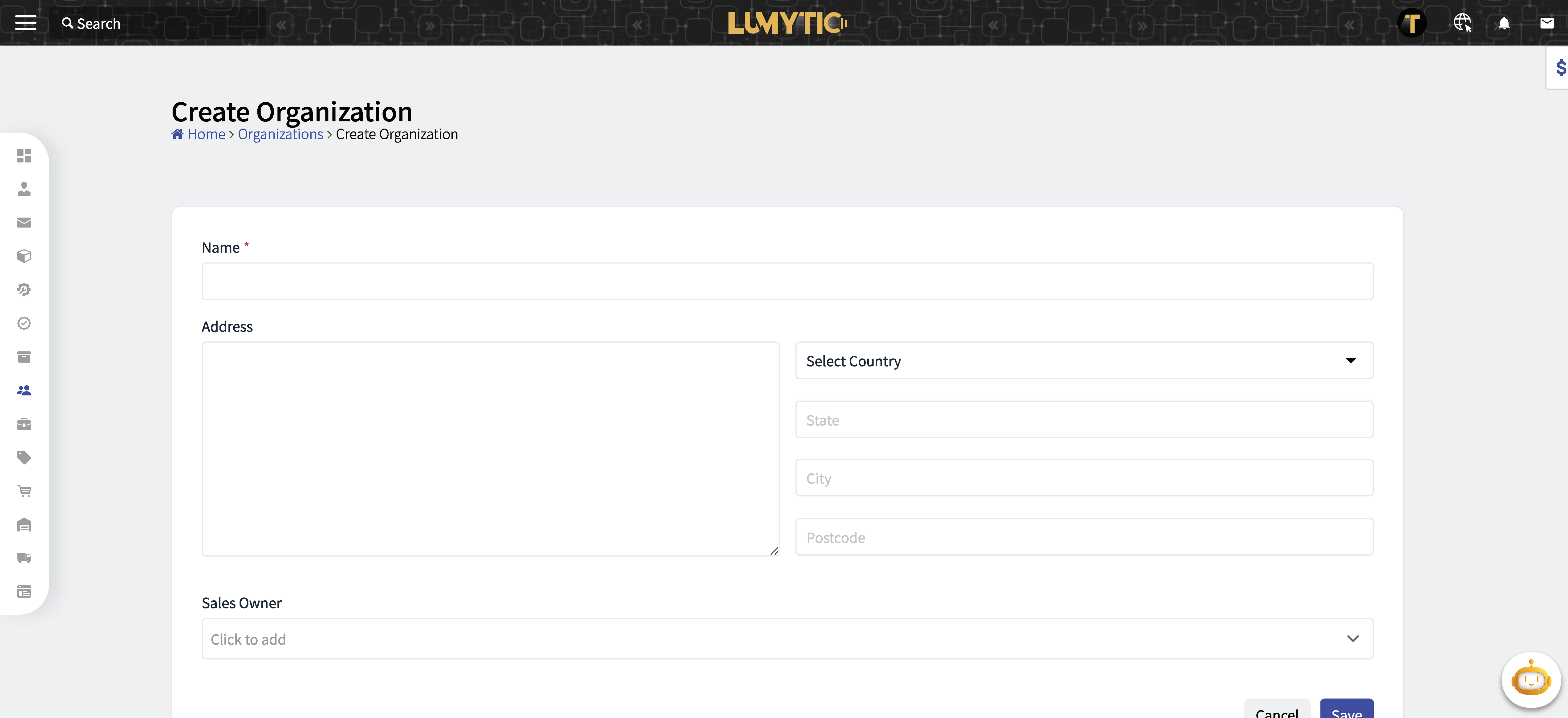1568x718 pixels.
Task: Open the hamburger navigation menu
Action: 26,23
